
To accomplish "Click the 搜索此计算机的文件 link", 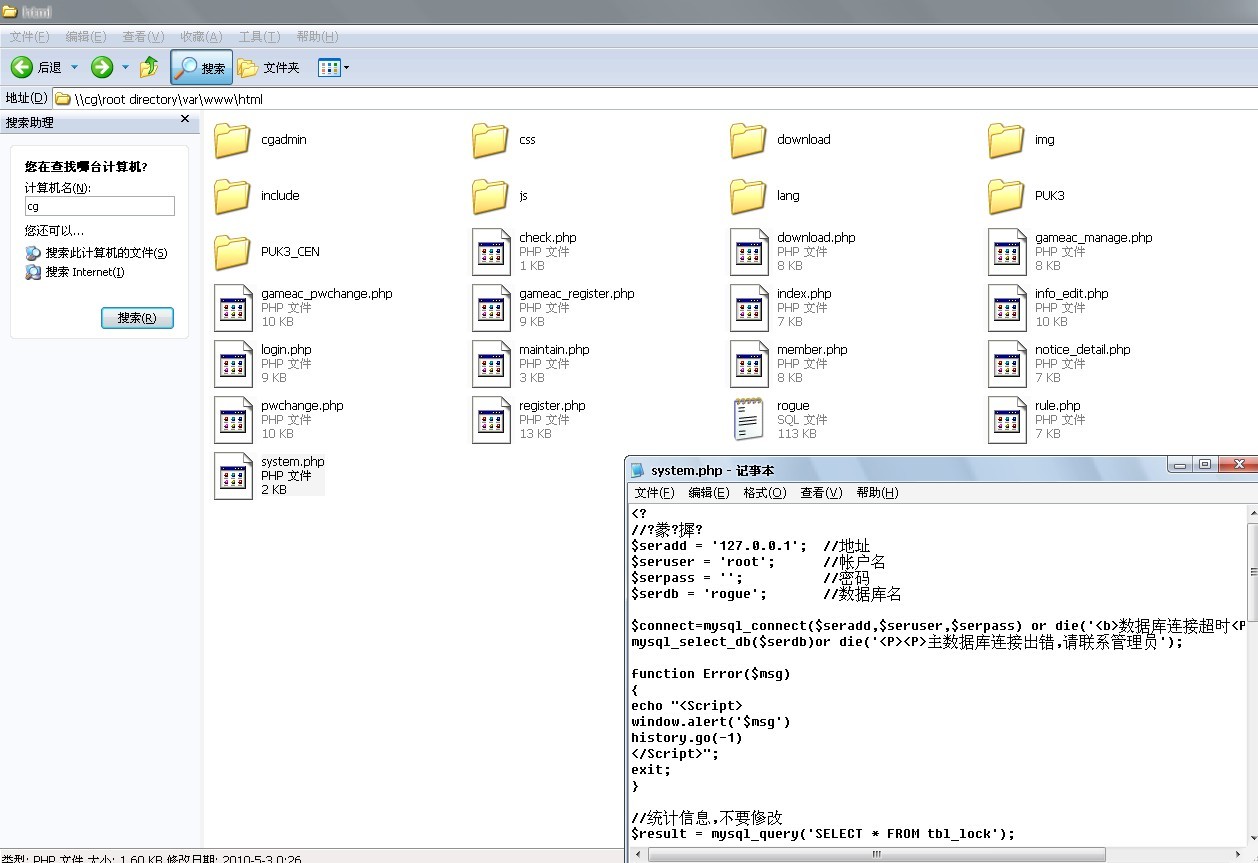I will pyautogui.click(x=106, y=253).
